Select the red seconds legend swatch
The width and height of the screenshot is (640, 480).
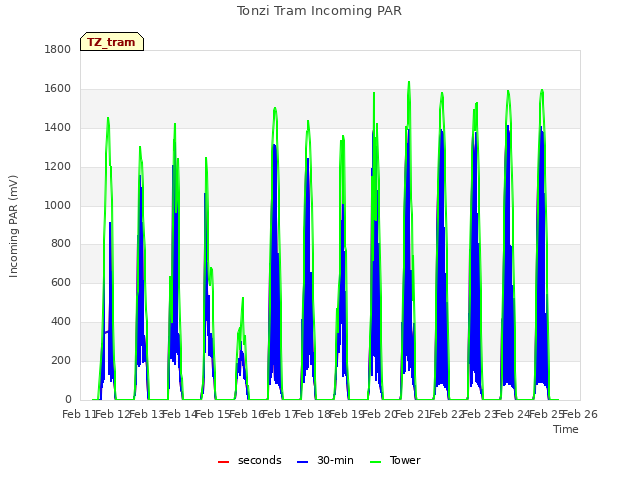(x=224, y=462)
